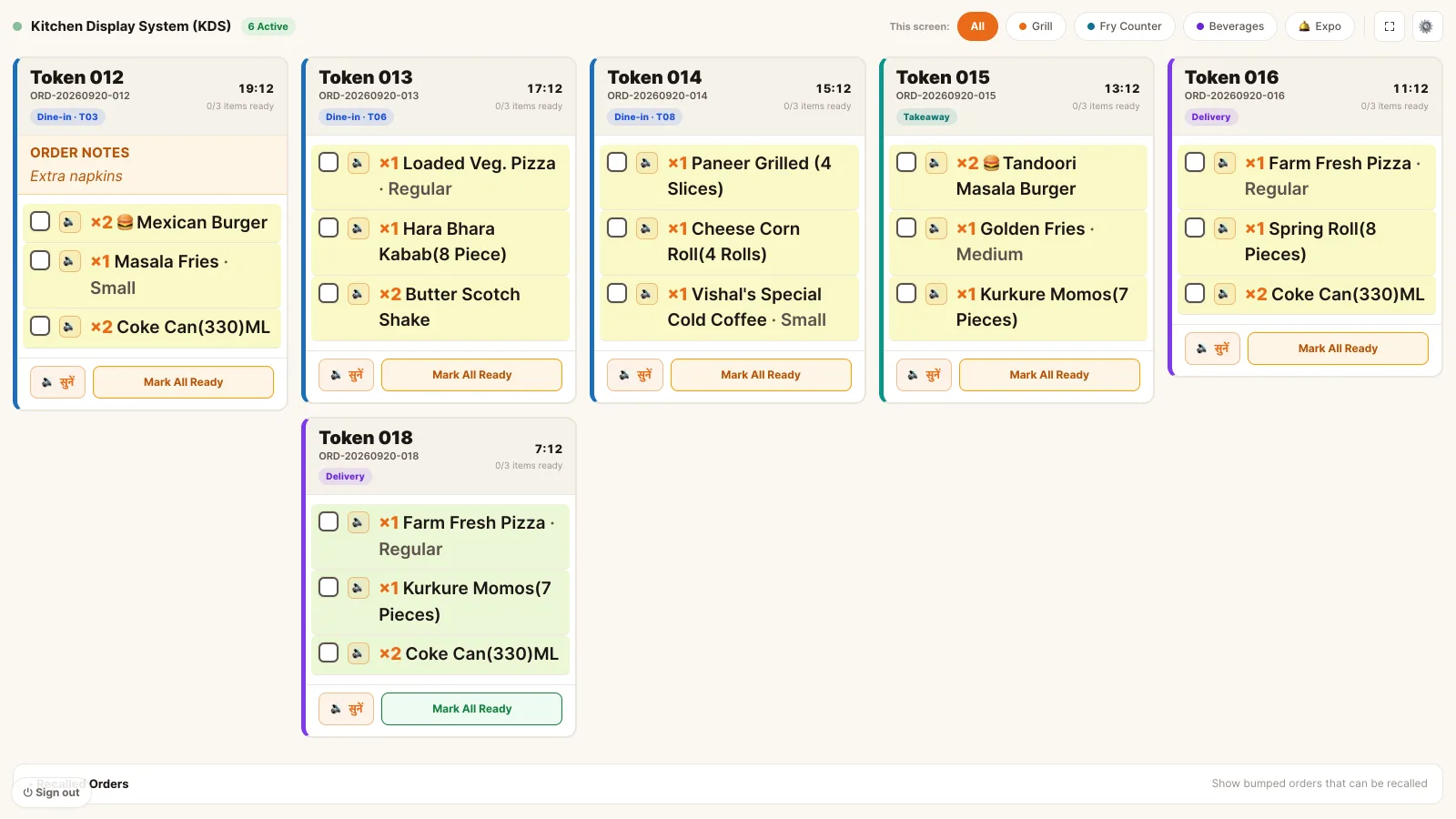Screen dimensions: 1456x819
Task: Listen to full Token 012 order
Action: coord(58,382)
